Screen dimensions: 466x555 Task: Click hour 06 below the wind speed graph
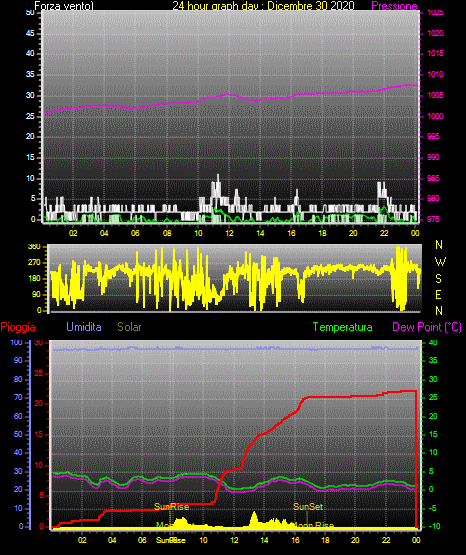(x=136, y=233)
